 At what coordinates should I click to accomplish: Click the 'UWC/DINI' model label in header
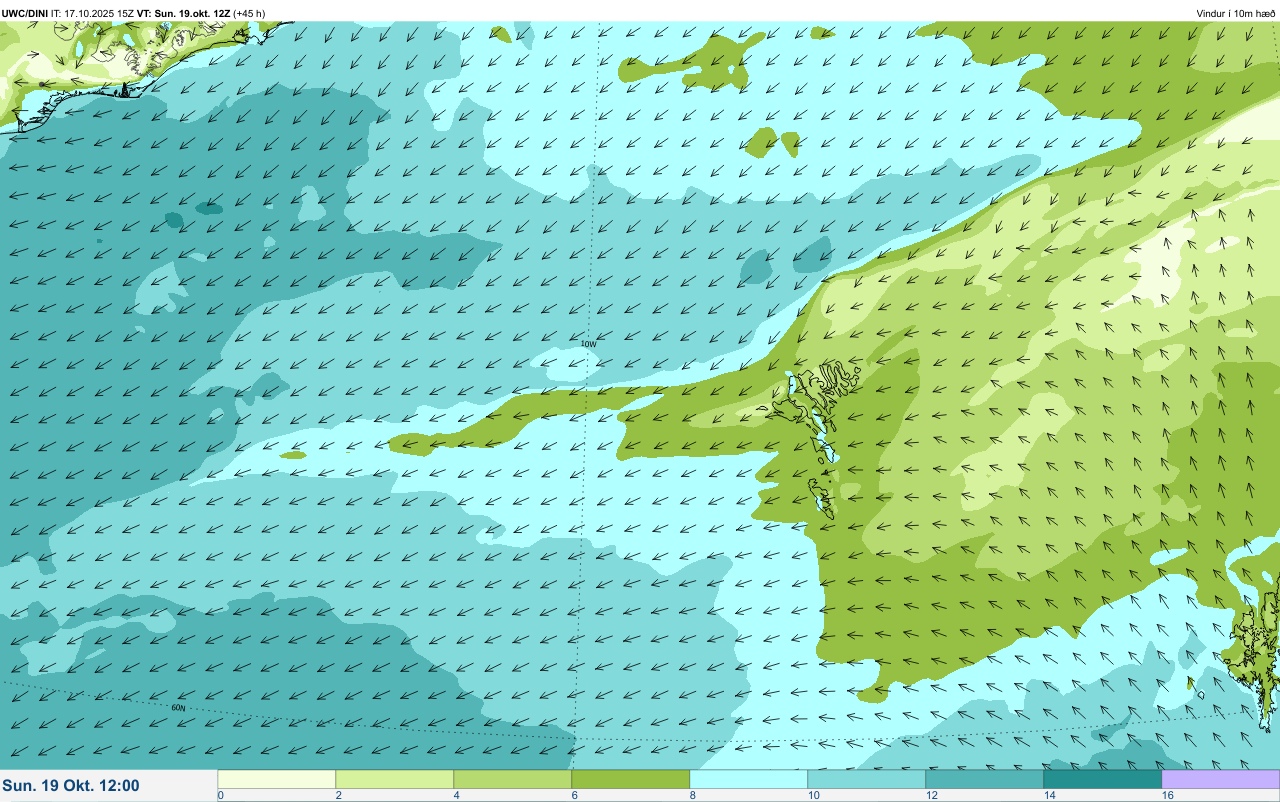pos(25,13)
